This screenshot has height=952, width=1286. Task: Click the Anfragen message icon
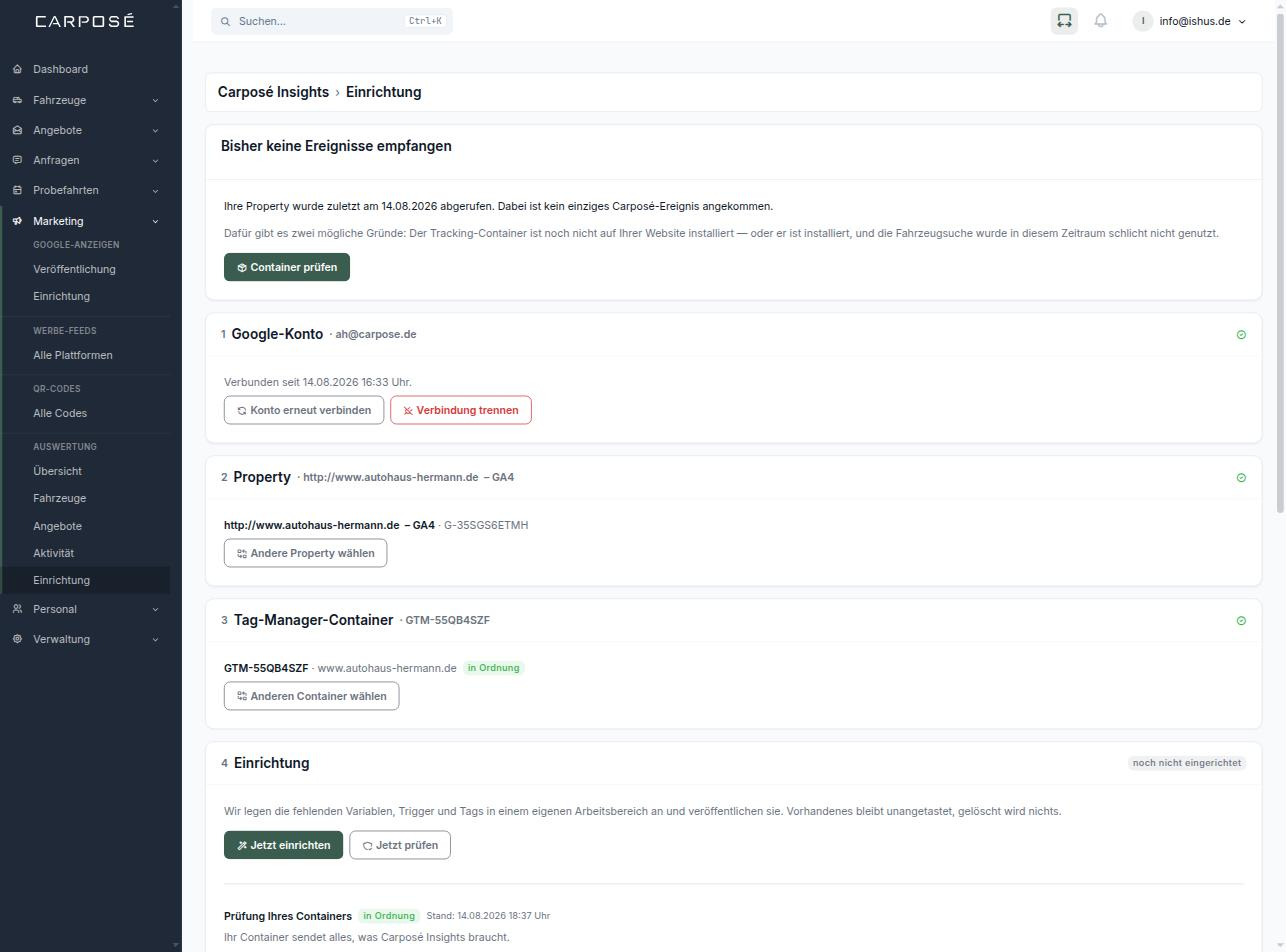pos(17,160)
